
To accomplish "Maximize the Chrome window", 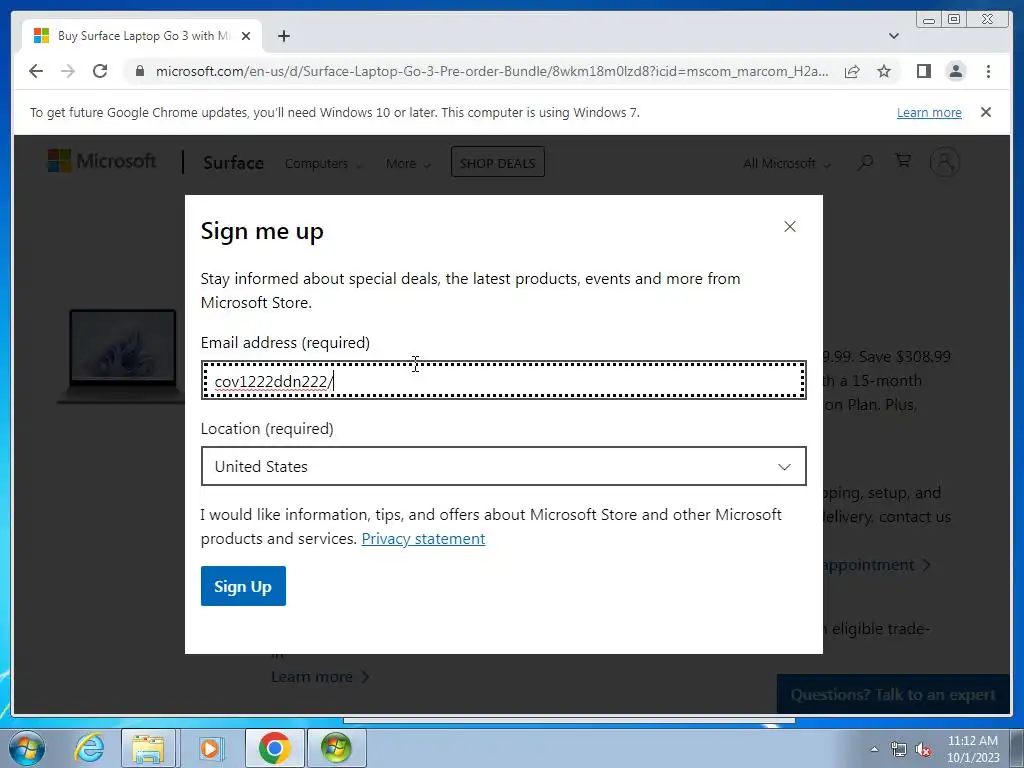I will (x=954, y=20).
